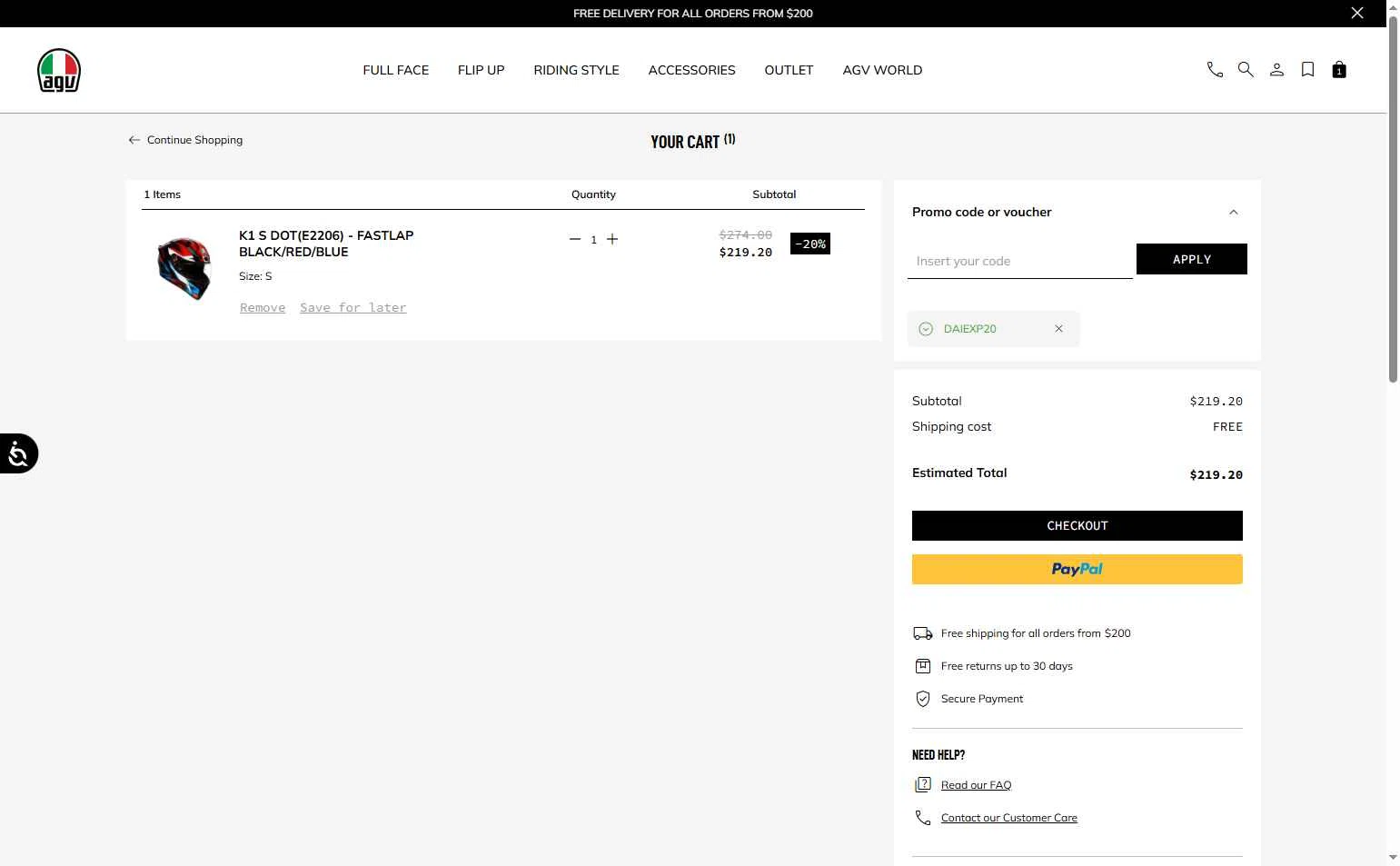Open the phone contact icon in header
Image resolution: width=1400 pixels, height=866 pixels.
tap(1215, 70)
